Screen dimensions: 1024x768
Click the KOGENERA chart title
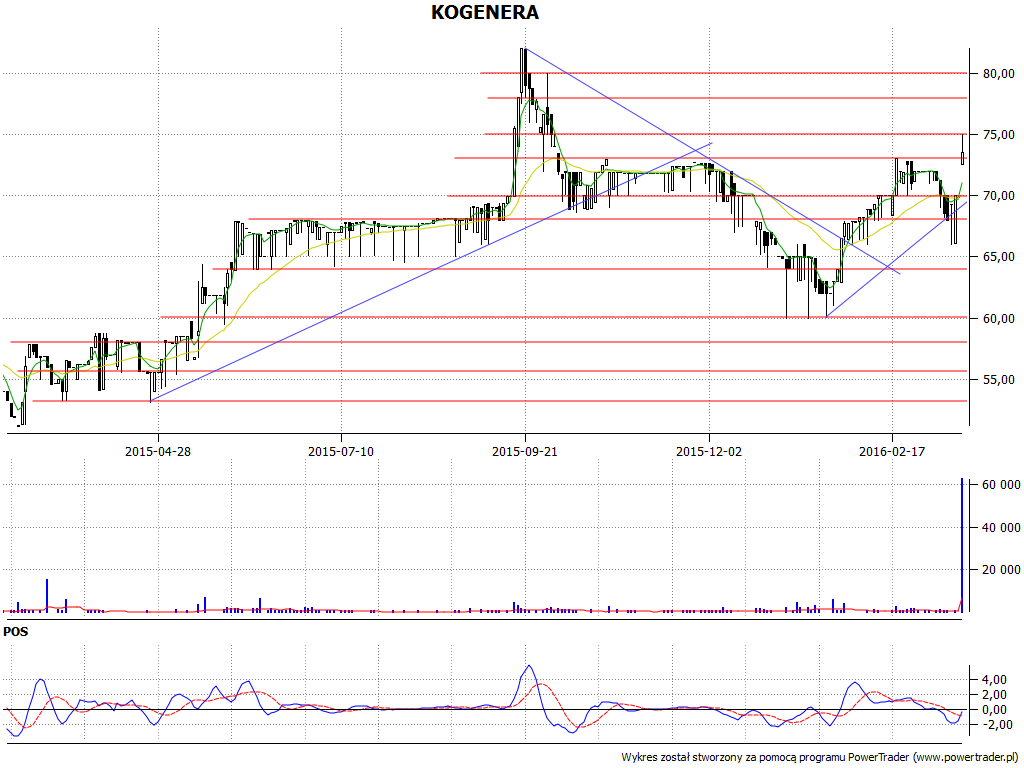pyautogui.click(x=485, y=12)
